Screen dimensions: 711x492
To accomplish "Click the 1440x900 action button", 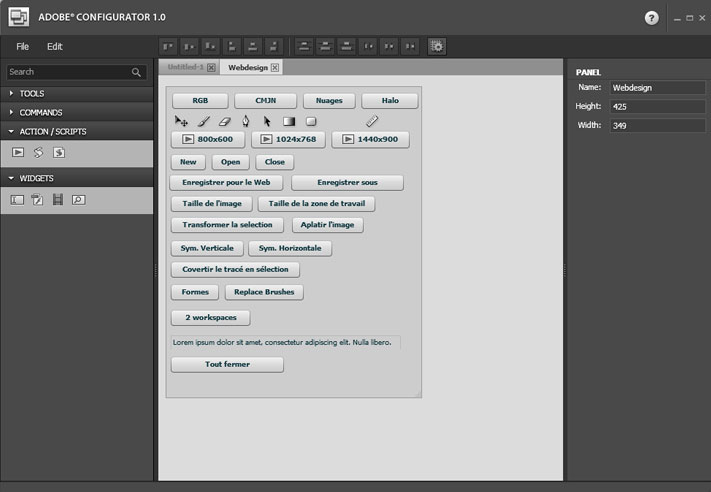I will (x=370, y=139).
